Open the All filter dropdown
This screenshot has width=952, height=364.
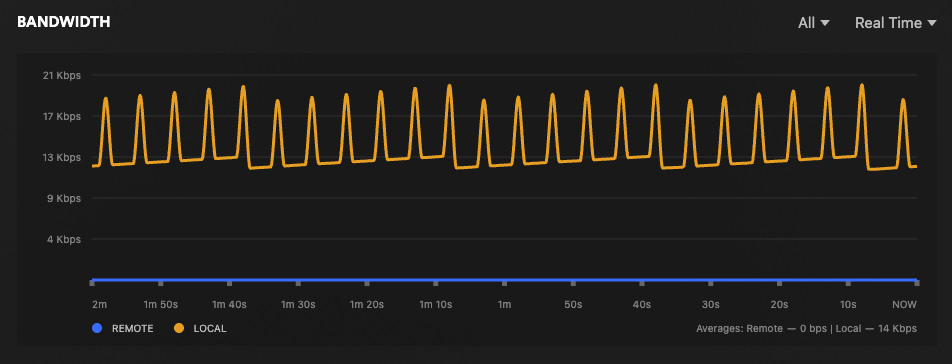[x=814, y=23]
